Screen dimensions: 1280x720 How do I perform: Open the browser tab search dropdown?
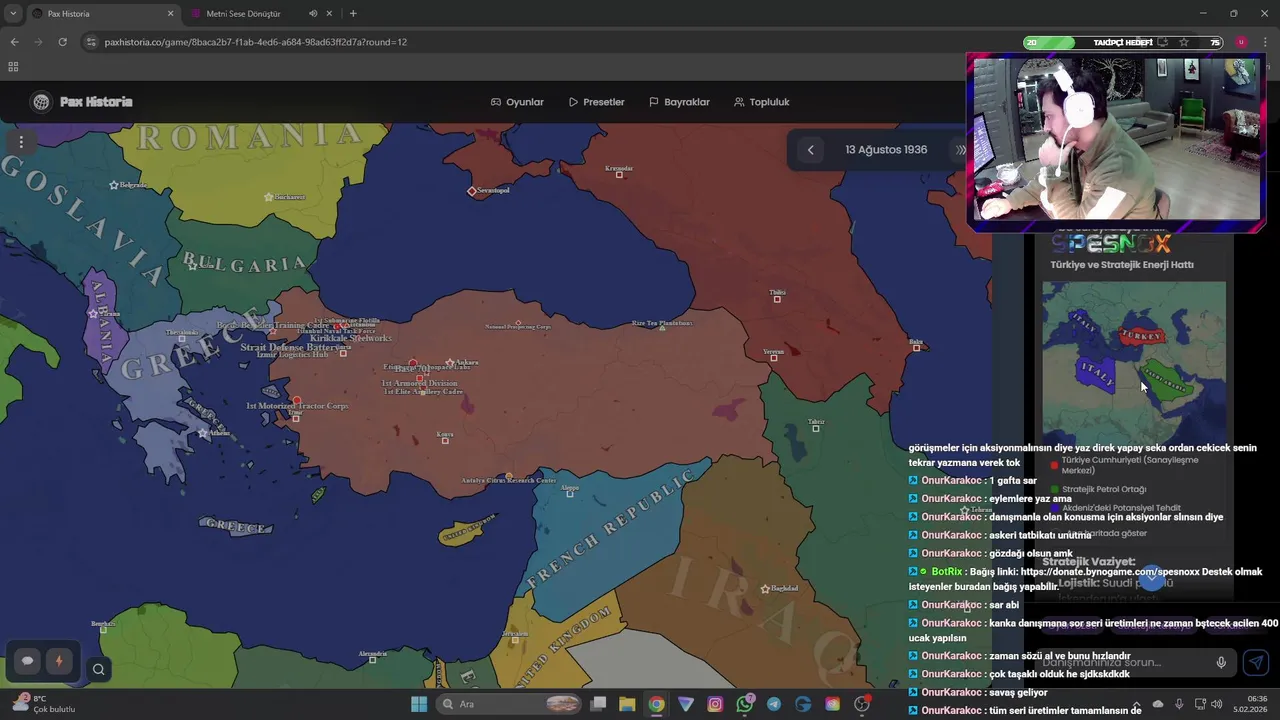[x=13, y=14]
